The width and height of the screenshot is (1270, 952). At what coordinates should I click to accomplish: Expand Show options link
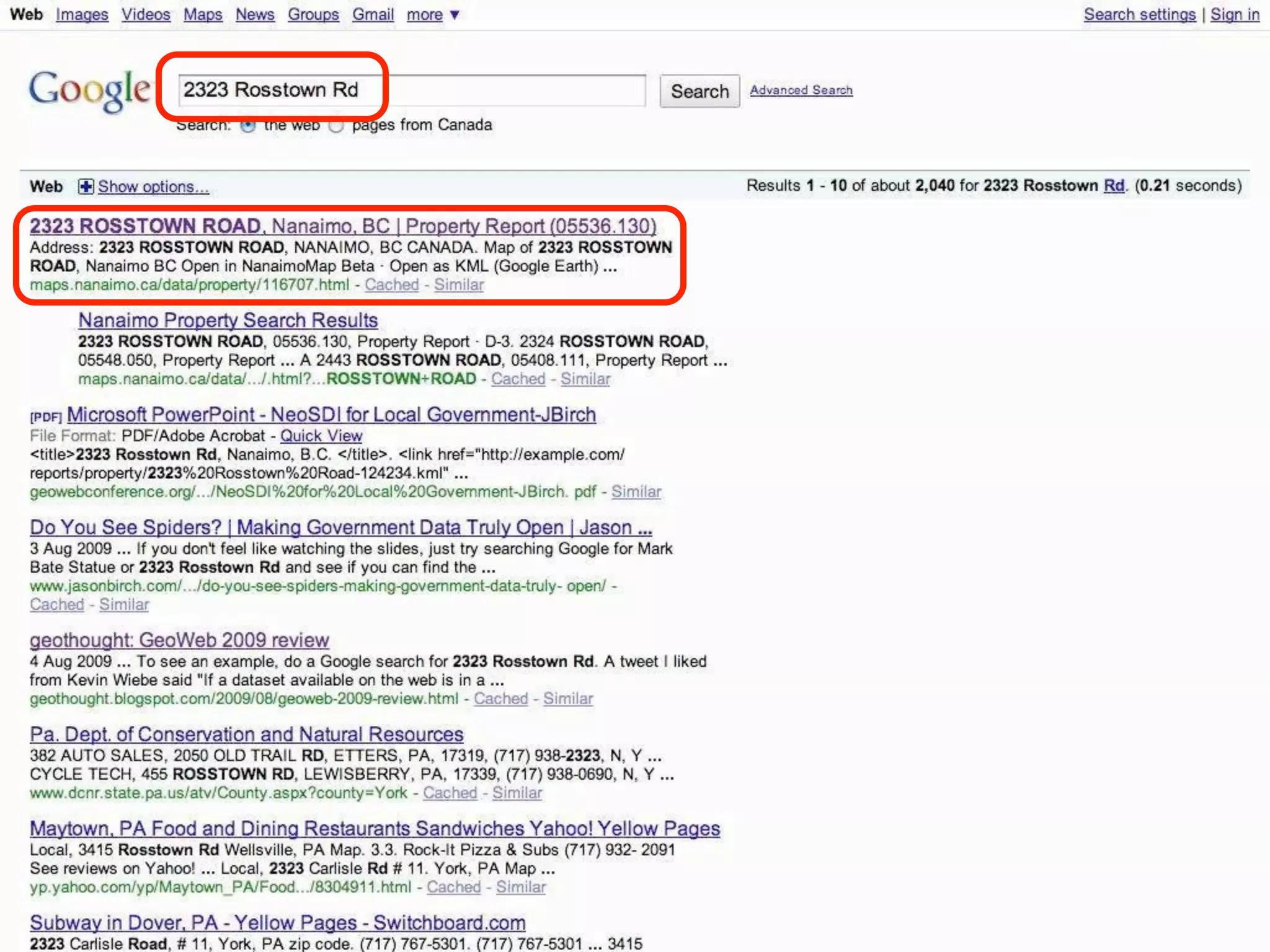click(153, 187)
